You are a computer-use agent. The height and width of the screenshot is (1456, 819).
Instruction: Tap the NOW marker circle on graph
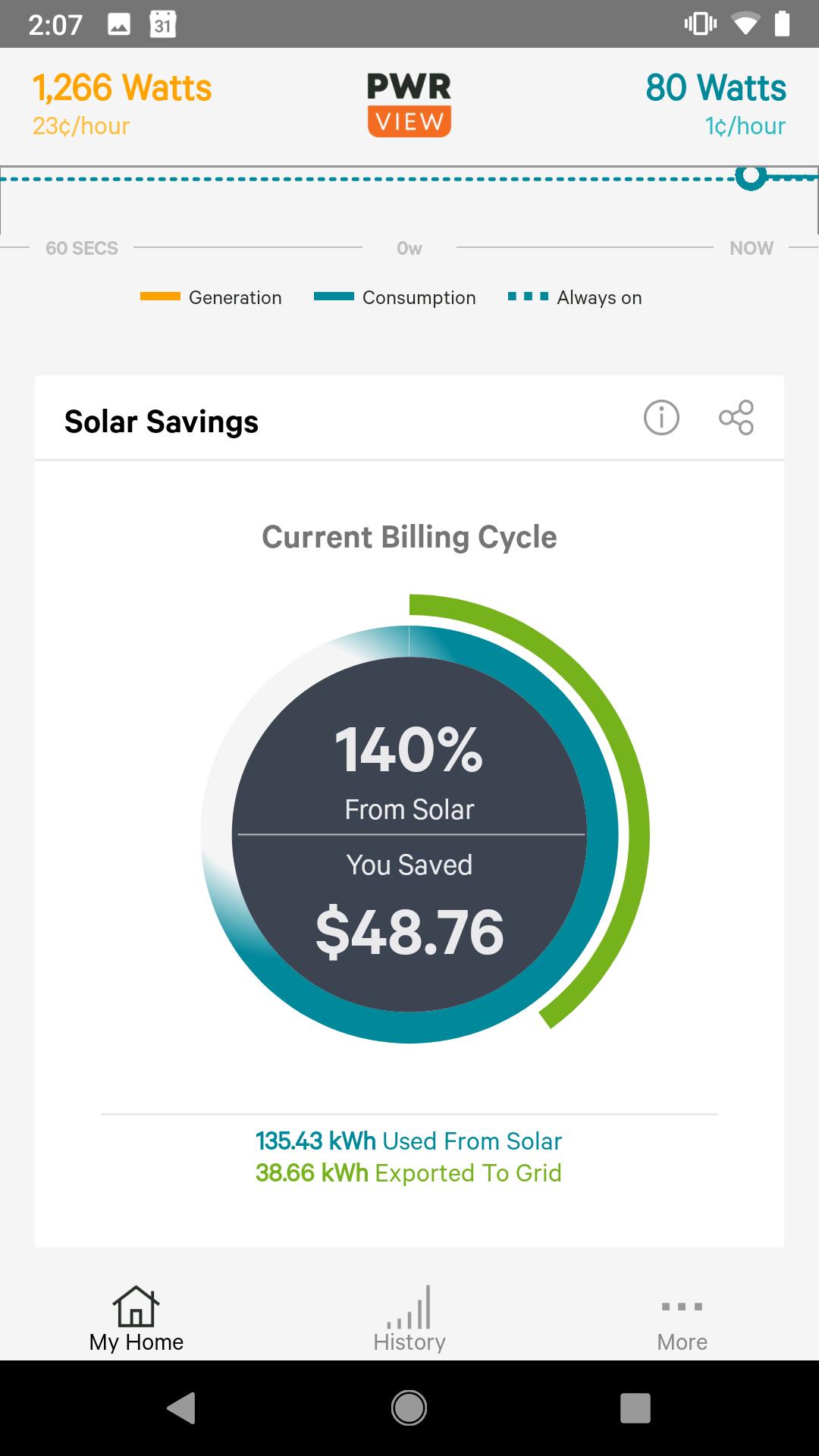pyautogui.click(x=751, y=177)
